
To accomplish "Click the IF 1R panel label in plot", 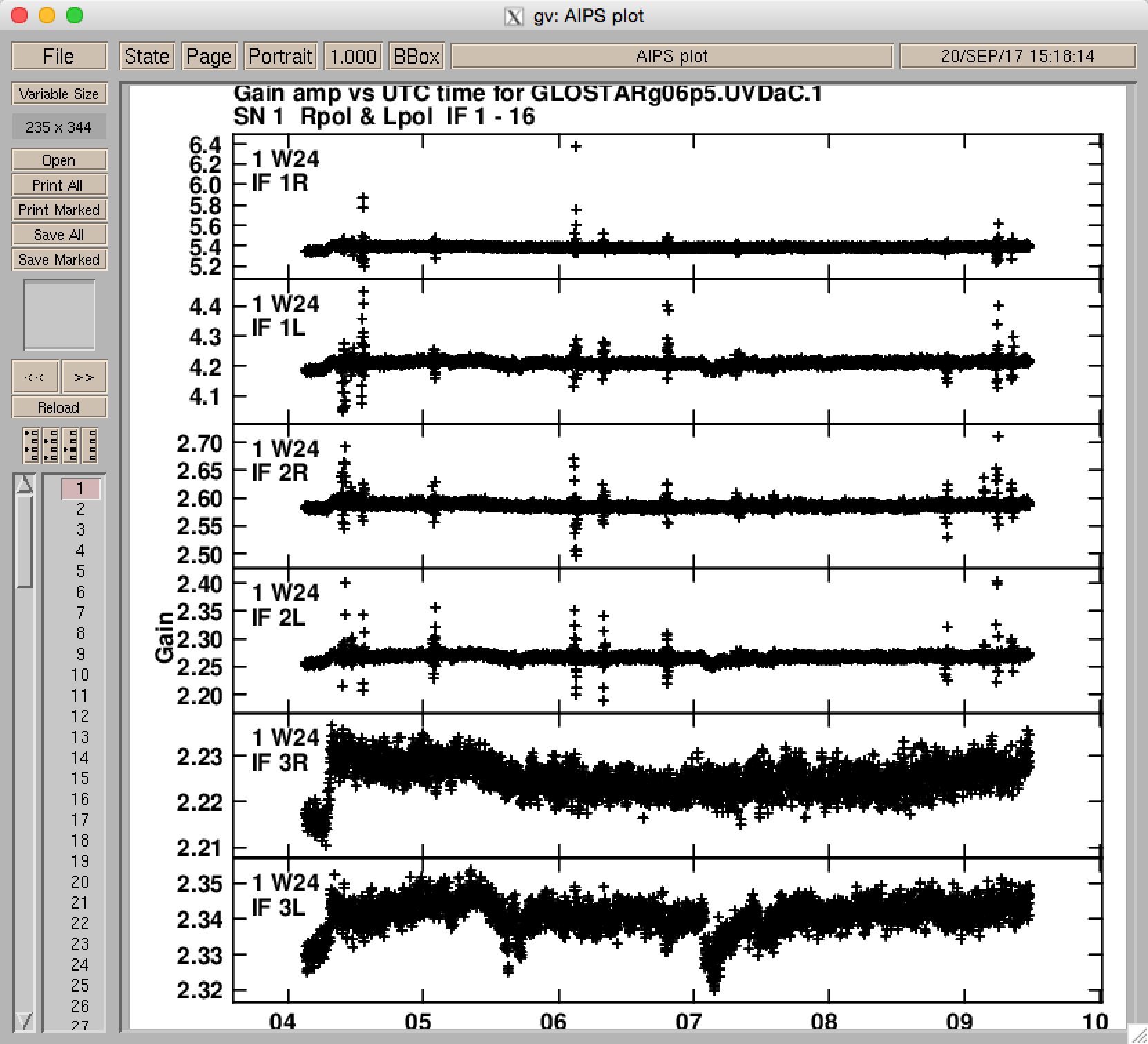I will click(280, 183).
